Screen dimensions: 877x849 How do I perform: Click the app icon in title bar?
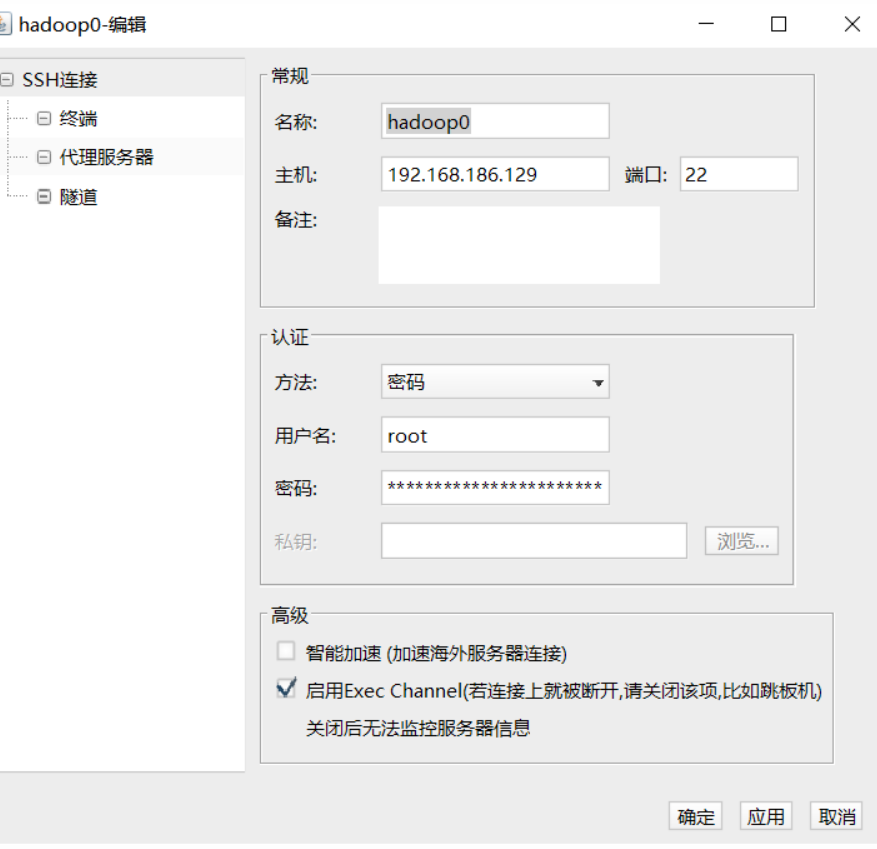4,24
